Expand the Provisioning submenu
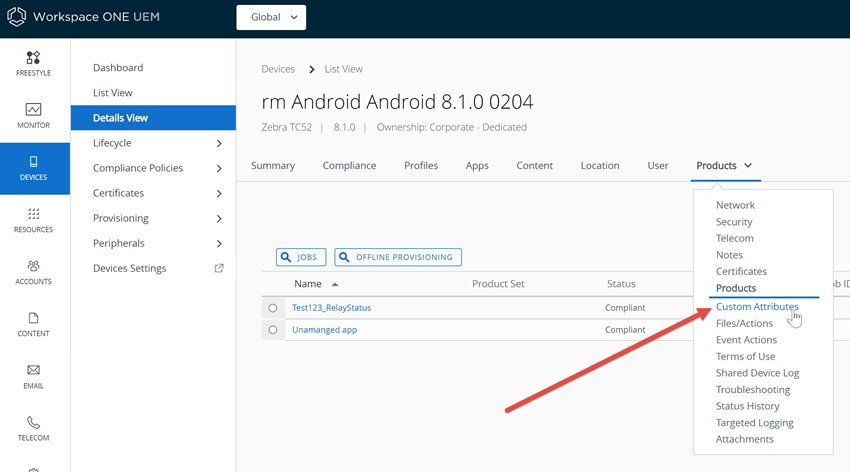 click(x=219, y=218)
